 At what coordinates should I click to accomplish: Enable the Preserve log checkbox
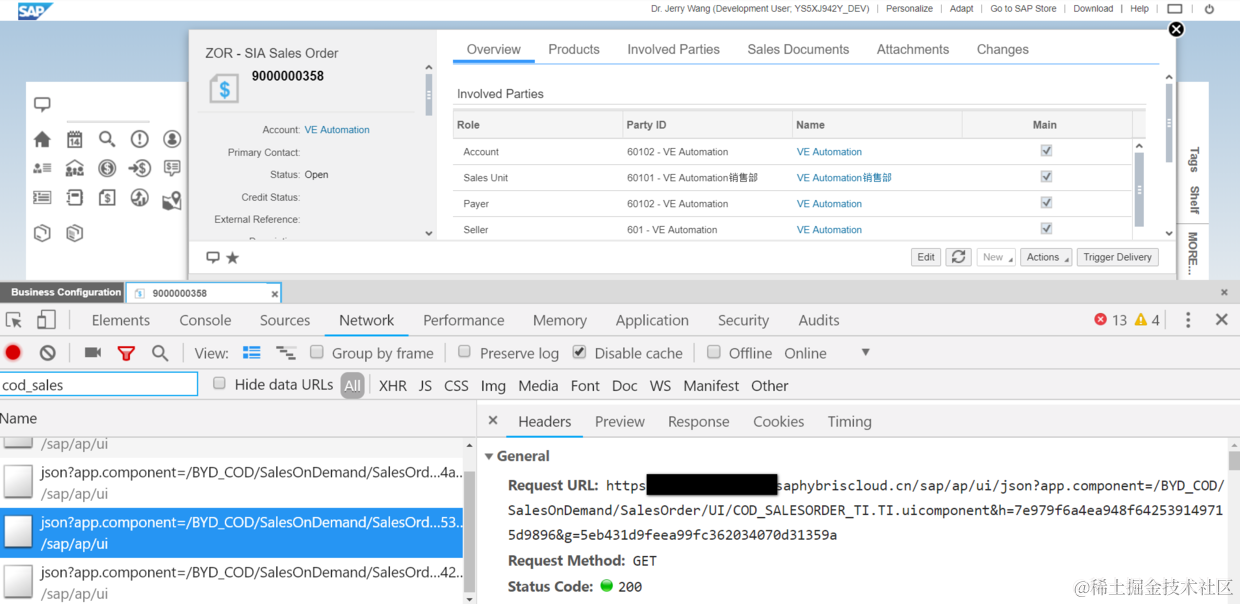point(464,352)
